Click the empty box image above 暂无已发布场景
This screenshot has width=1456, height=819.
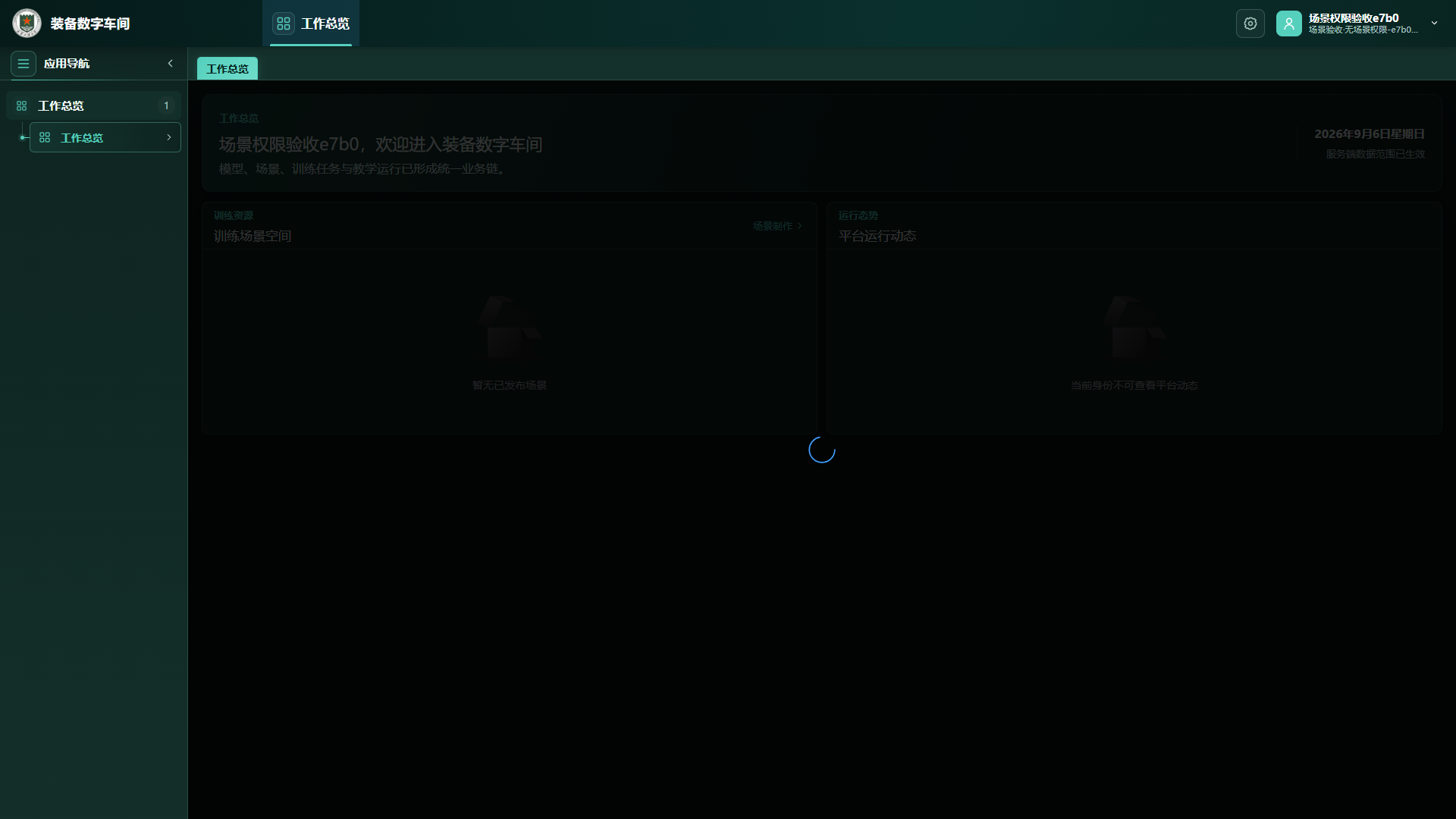coord(510,328)
